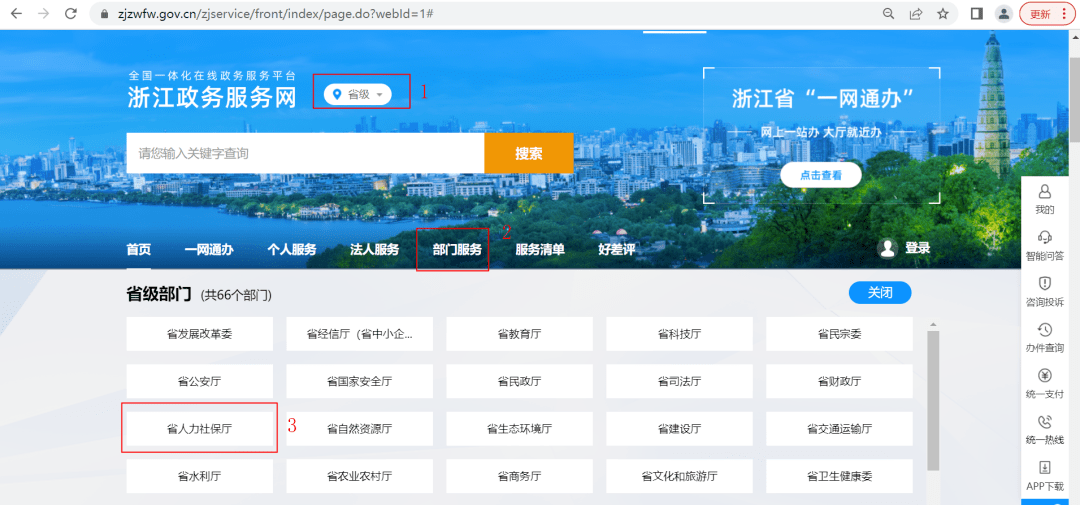Expand the 省级 region dropdown
Image resolution: width=1080 pixels, height=505 pixels.
(x=357, y=94)
